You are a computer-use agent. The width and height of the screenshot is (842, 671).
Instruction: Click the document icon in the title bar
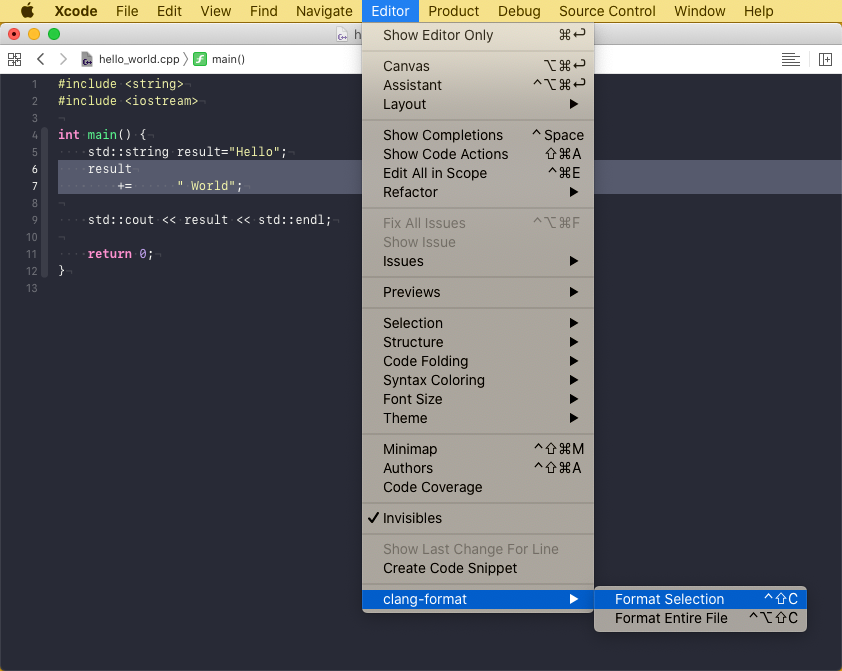[x=342, y=35]
